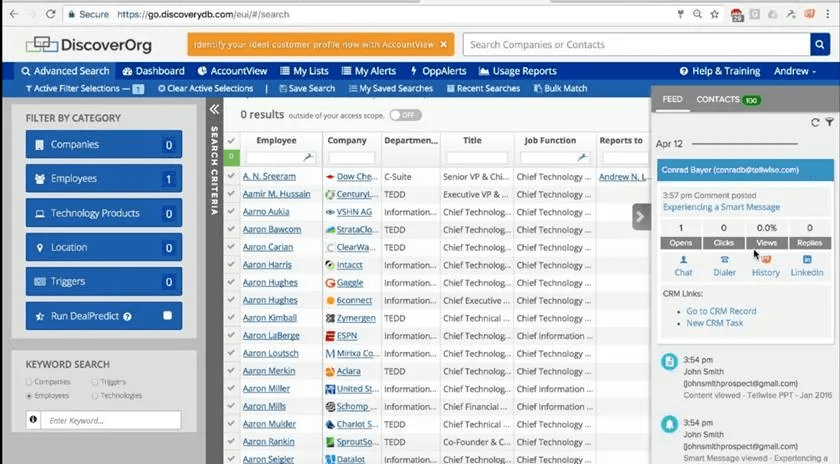Click the search magnifier button
This screenshot has width=840, height=464.
tap(820, 44)
